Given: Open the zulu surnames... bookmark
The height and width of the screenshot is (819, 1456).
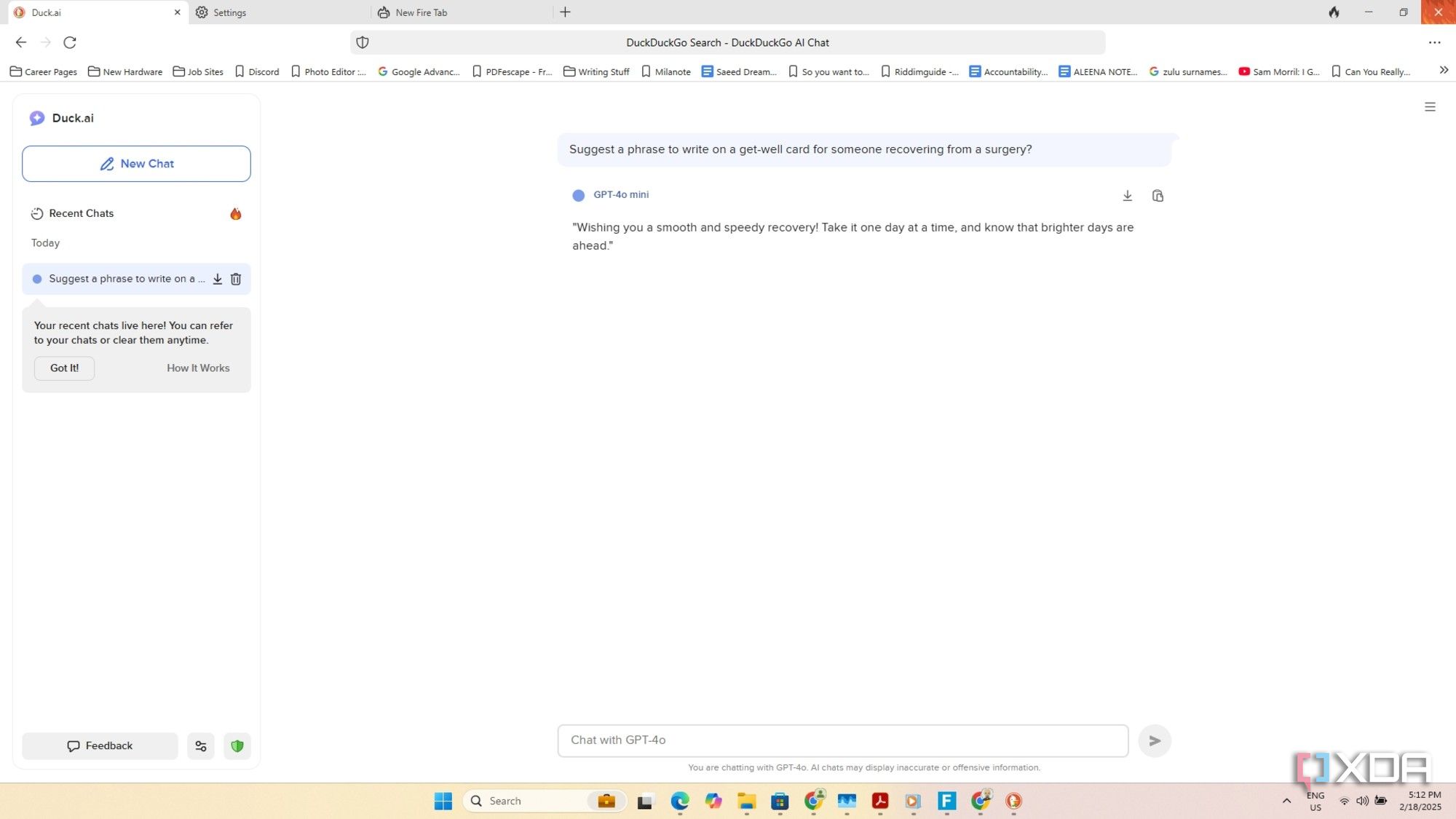Looking at the screenshot, I should (x=1188, y=71).
